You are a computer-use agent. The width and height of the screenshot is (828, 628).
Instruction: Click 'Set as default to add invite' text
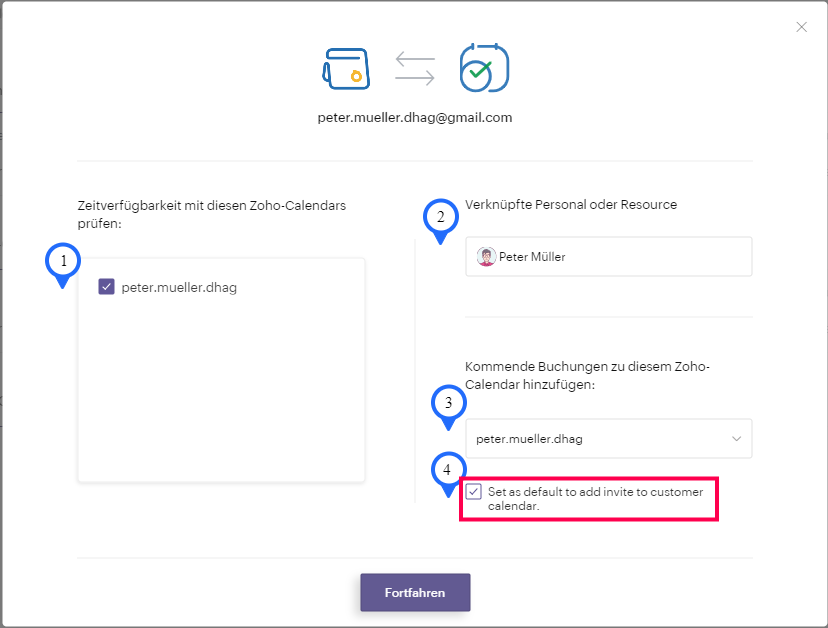pos(595,499)
